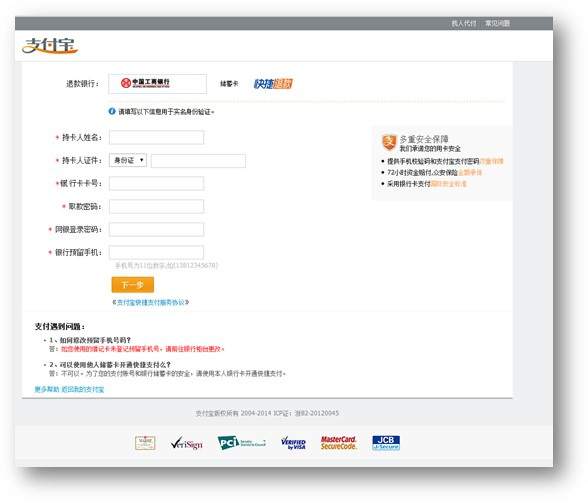The image size is (588, 503).
Task: Click the MasterCard SecureCode badge
Action: click(339, 443)
